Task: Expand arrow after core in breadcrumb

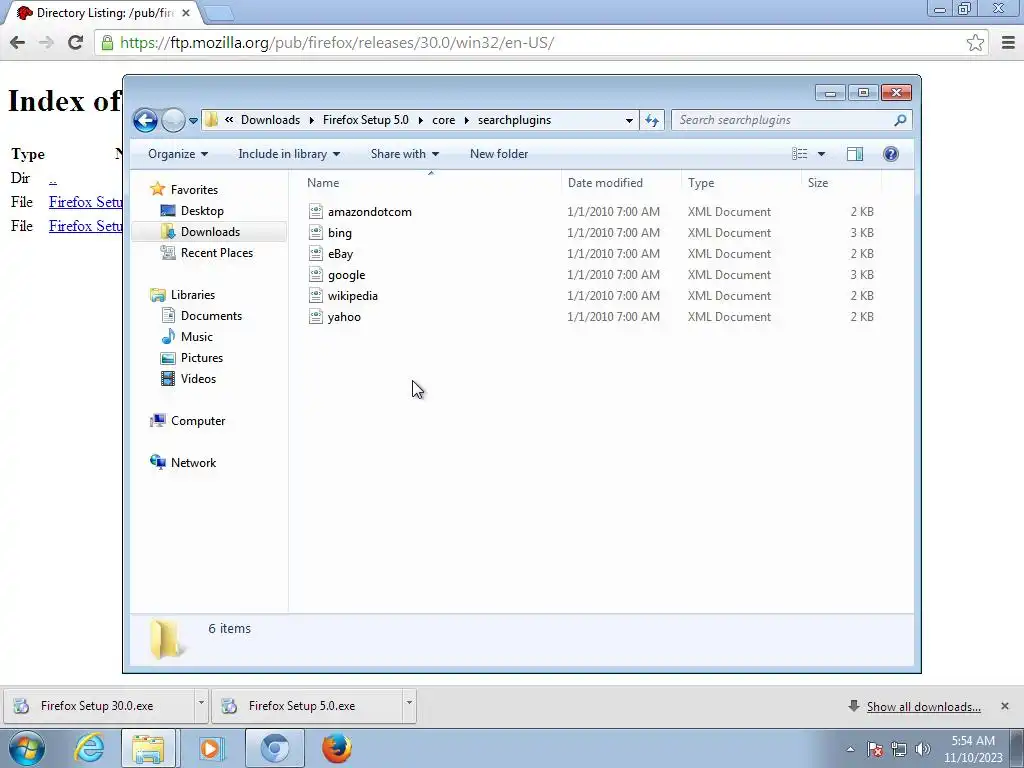Action: pos(467,120)
